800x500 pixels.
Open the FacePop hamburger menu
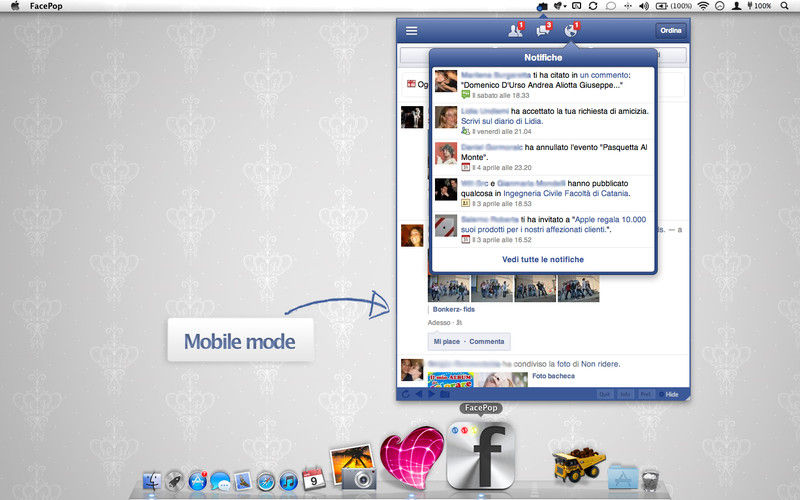tap(411, 31)
